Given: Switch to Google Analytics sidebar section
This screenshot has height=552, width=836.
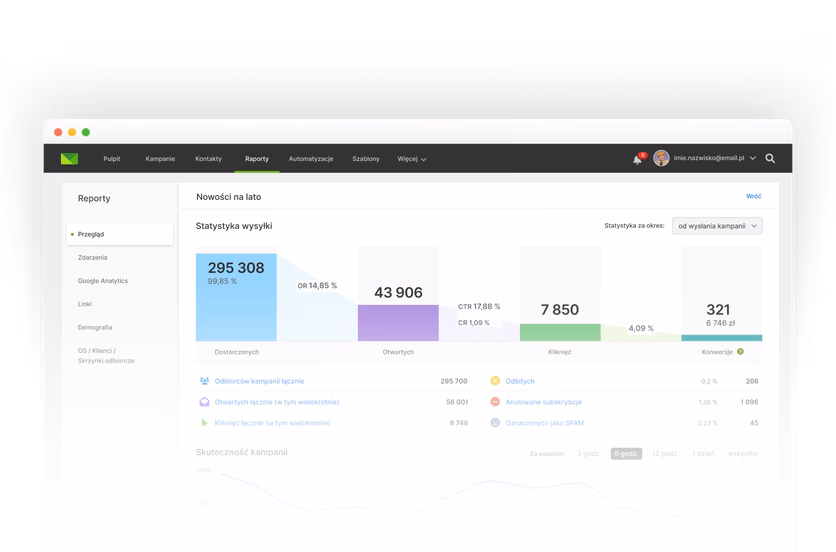Looking at the screenshot, I should click(x=103, y=281).
